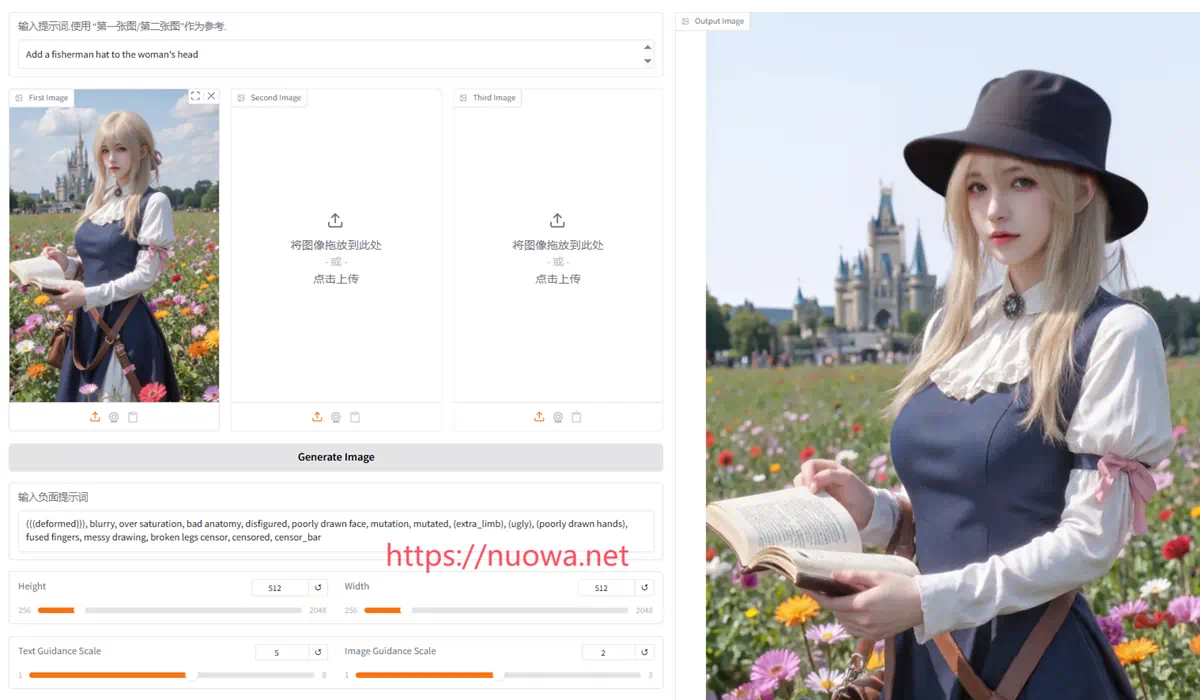Adjust the Text Guidance Scale slider
The height and width of the screenshot is (700, 1200).
[172, 675]
